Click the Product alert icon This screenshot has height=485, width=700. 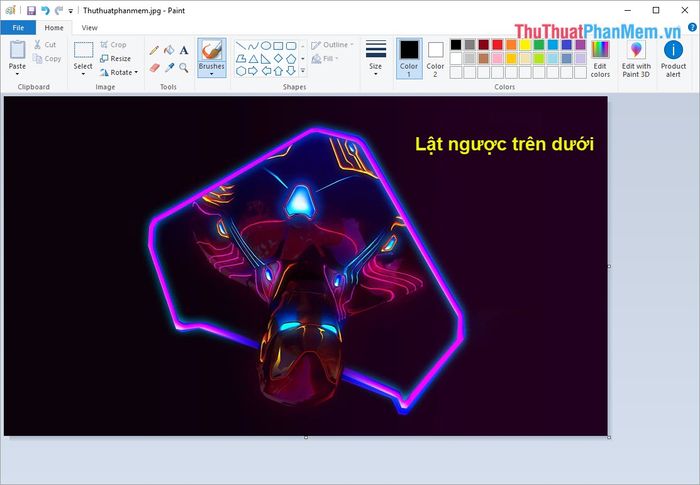click(674, 57)
